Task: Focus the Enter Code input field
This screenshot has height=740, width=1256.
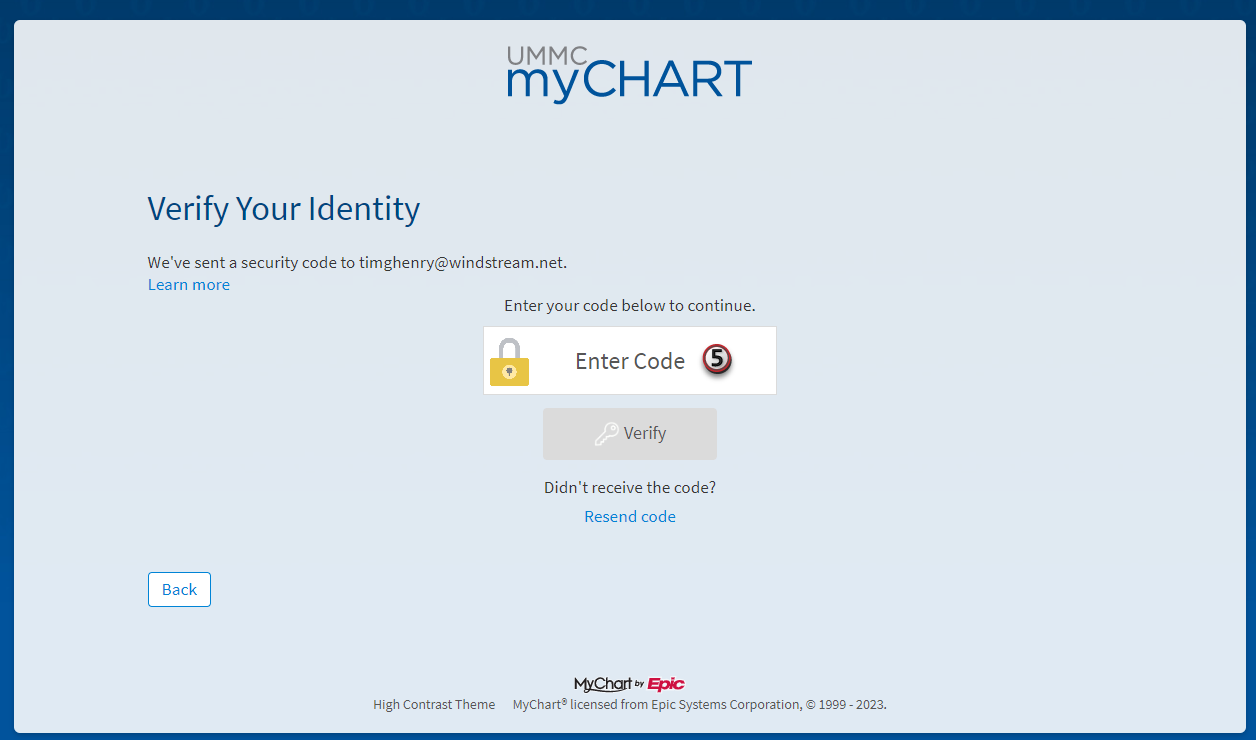Action: [630, 361]
